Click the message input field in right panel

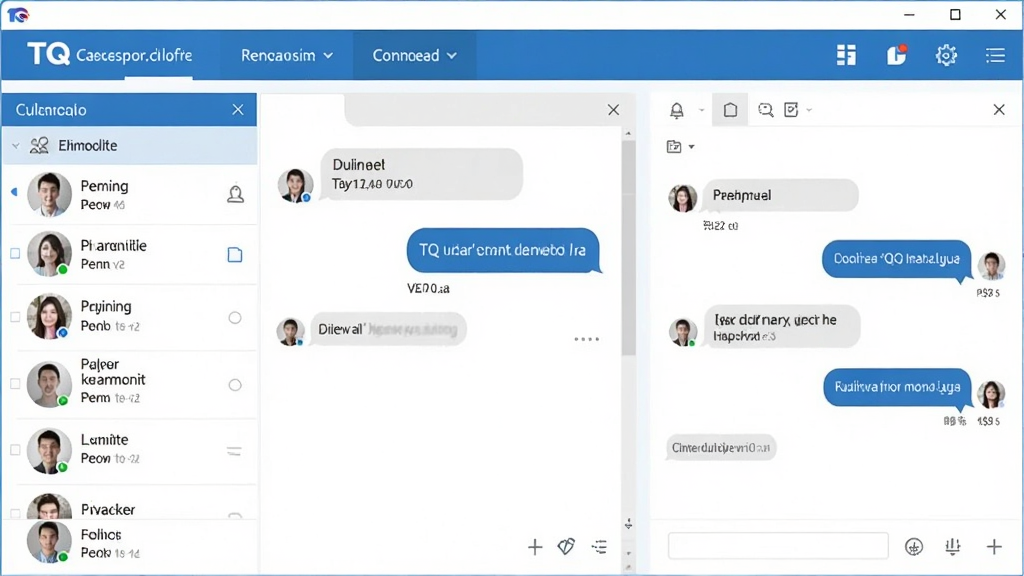point(778,546)
